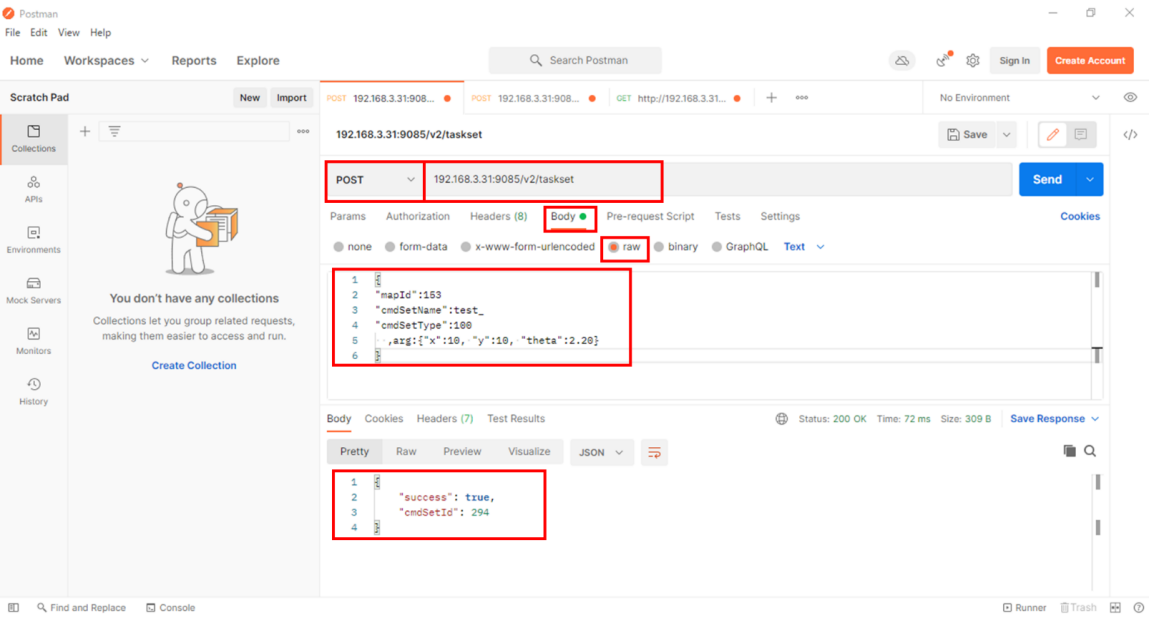
Task: Choose the GraphQL body type radio button
Action: click(717, 247)
